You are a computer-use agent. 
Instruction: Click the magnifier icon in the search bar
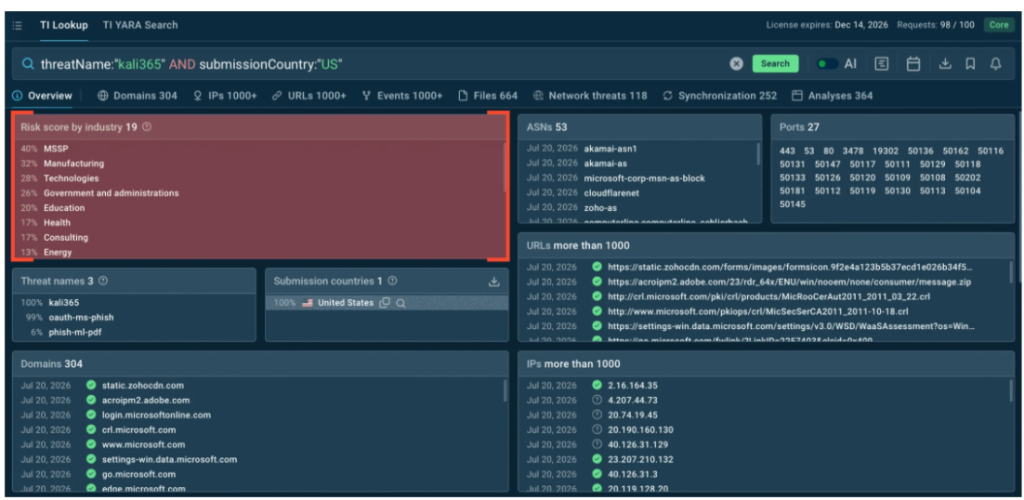[27, 64]
